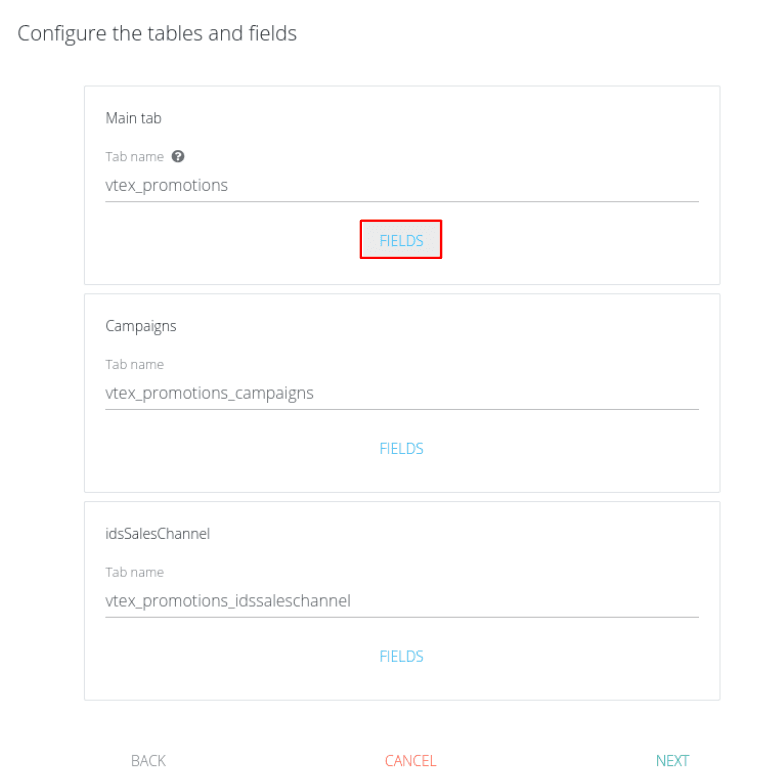Open FIELDS for the idsSalesChannel table
The height and width of the screenshot is (779, 777).
click(401, 657)
